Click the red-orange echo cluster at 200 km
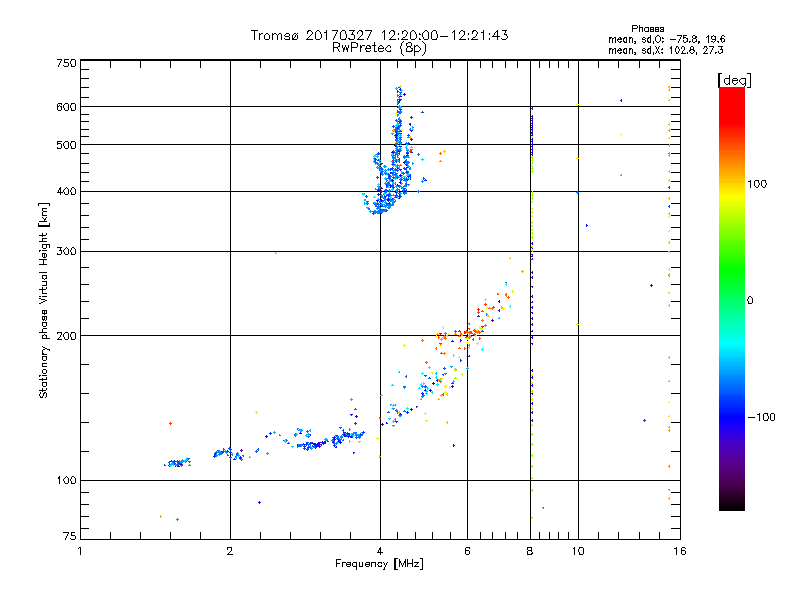Screen dimensions: 800x600 (x=460, y=335)
